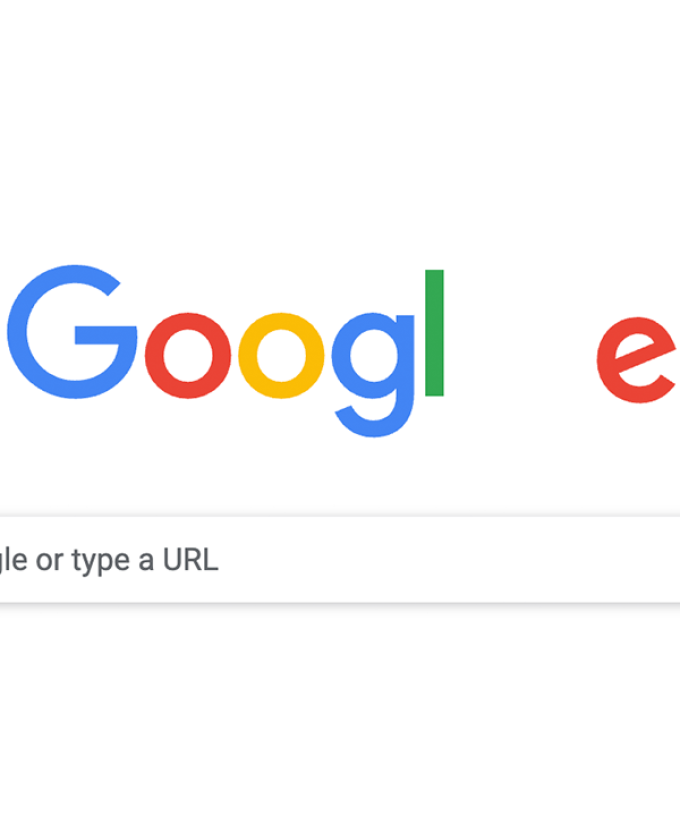Click the word or in the search placeholder
The width and height of the screenshot is (680, 816).
49,562
